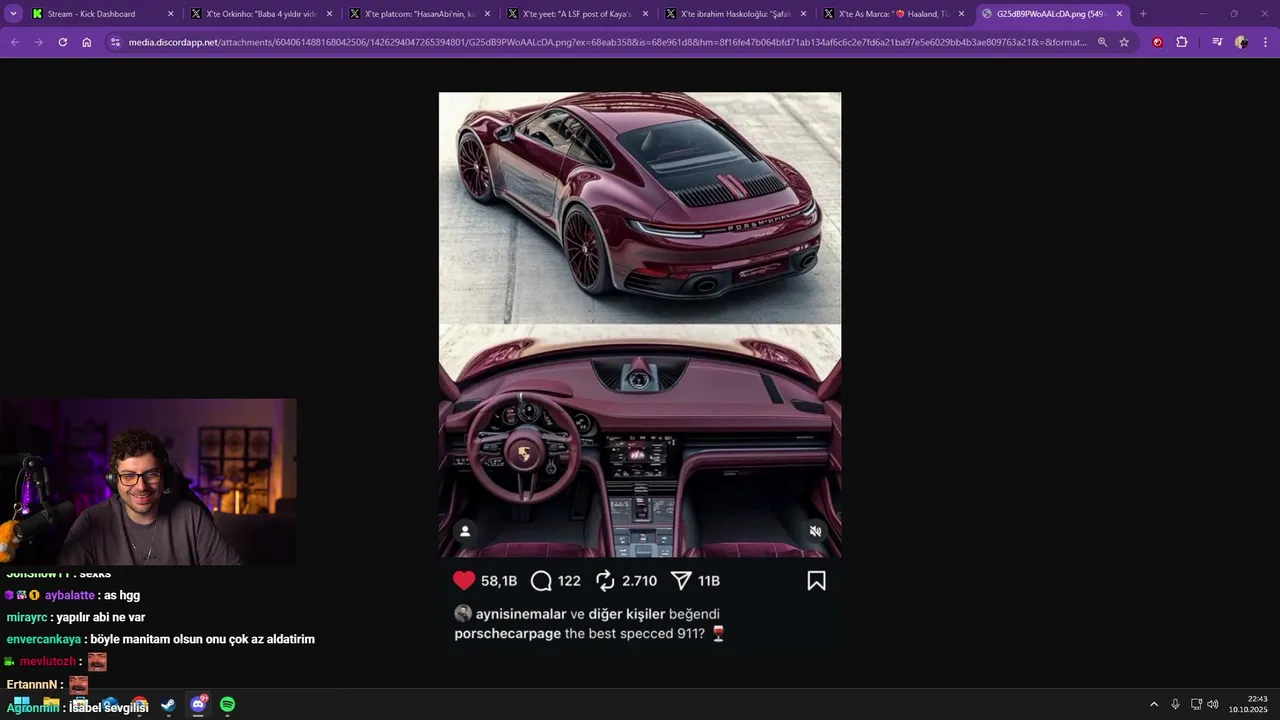Click the red heart like icon
Screen dimensions: 1280x720
click(x=464, y=580)
